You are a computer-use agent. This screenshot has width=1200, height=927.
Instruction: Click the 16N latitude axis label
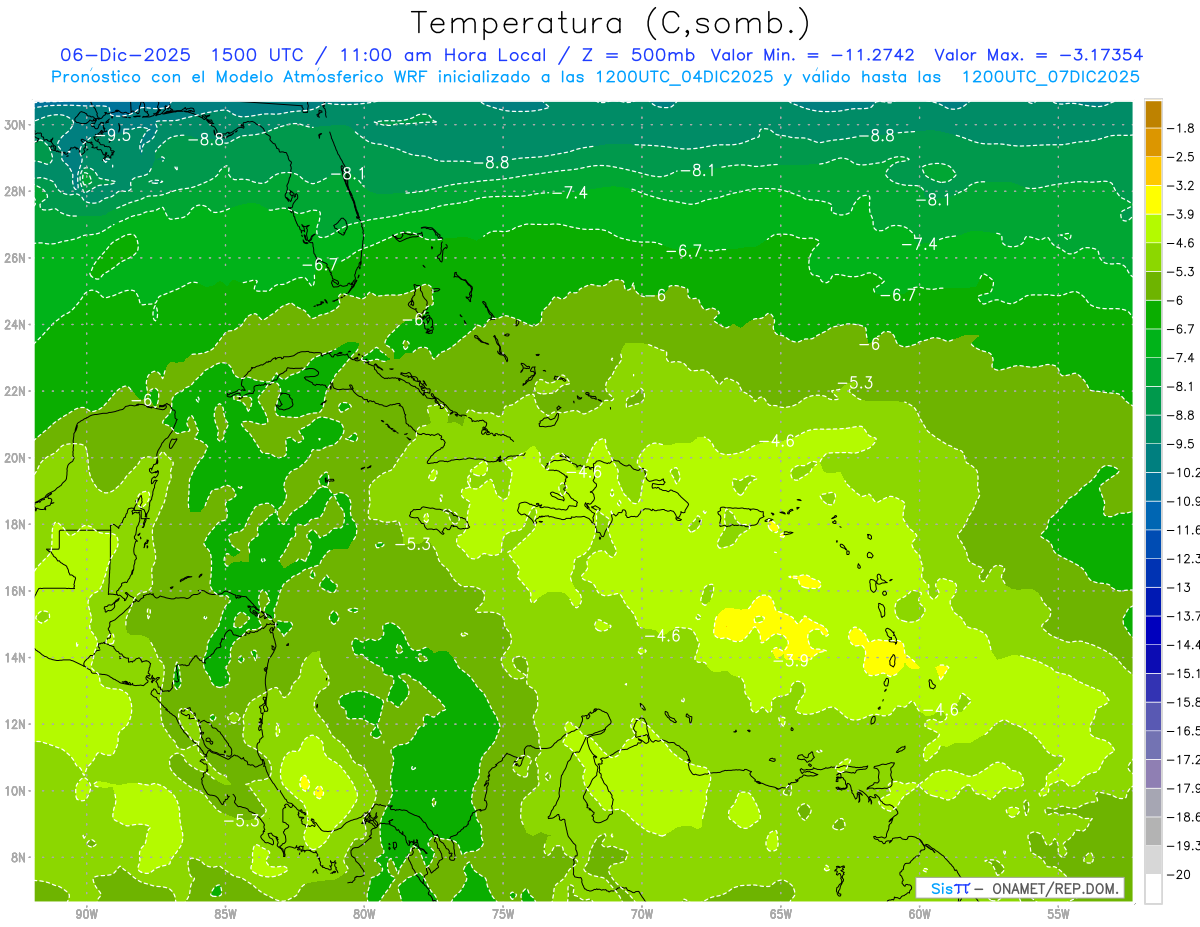pyautogui.click(x=16, y=591)
